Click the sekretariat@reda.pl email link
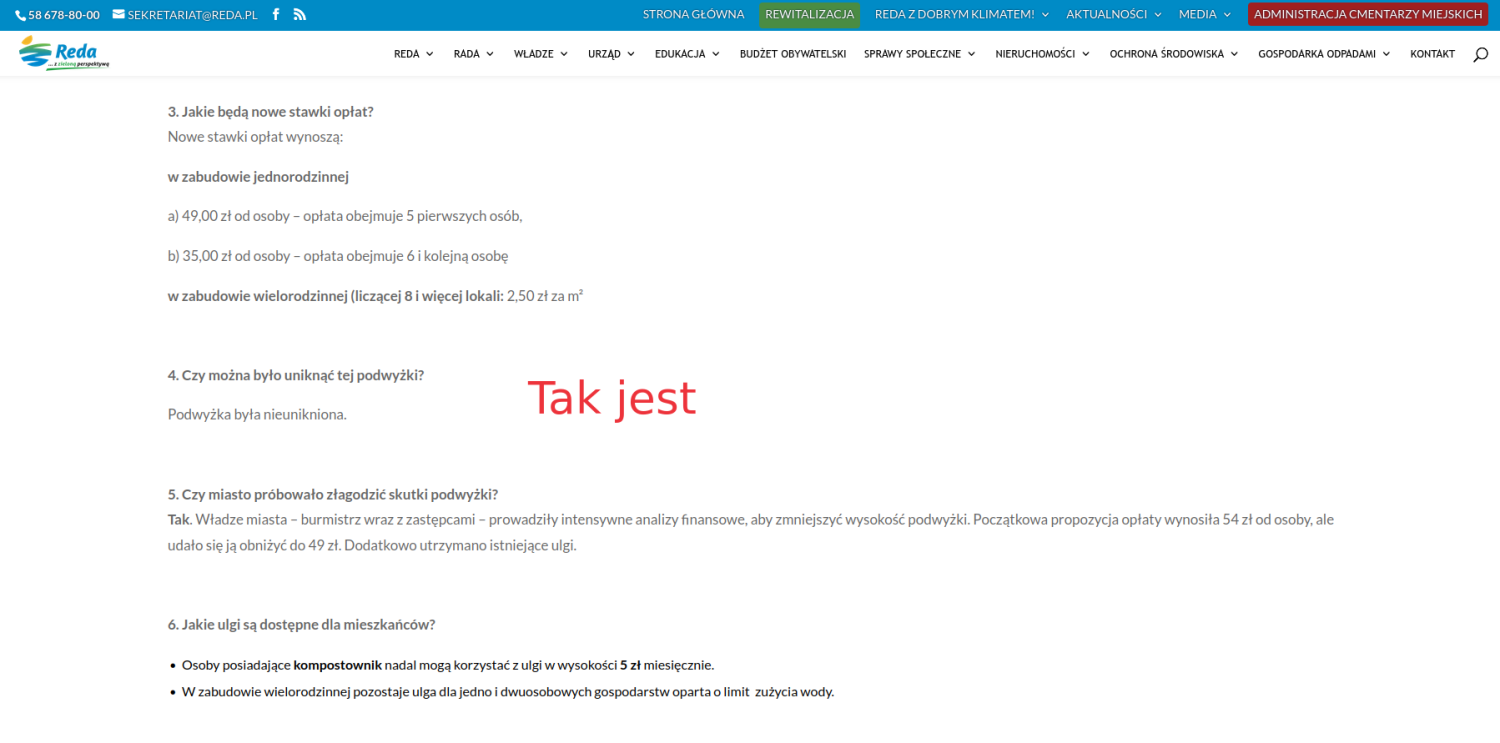This screenshot has width=1500, height=743. tap(185, 15)
